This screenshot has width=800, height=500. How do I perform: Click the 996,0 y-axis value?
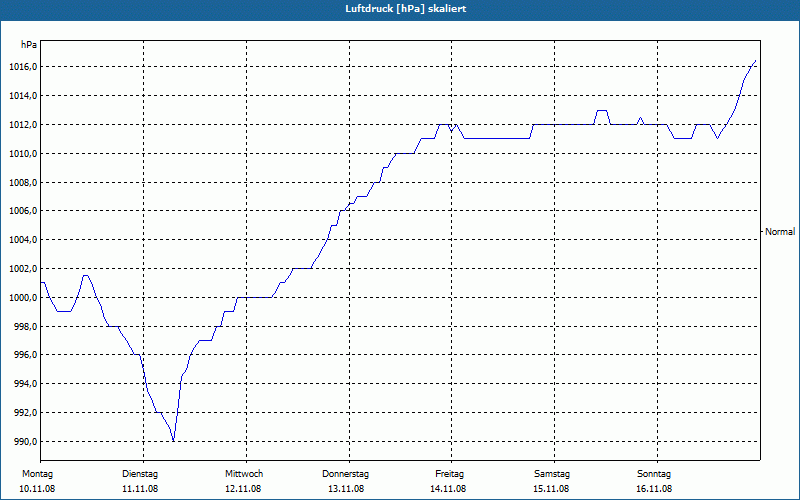25,355
